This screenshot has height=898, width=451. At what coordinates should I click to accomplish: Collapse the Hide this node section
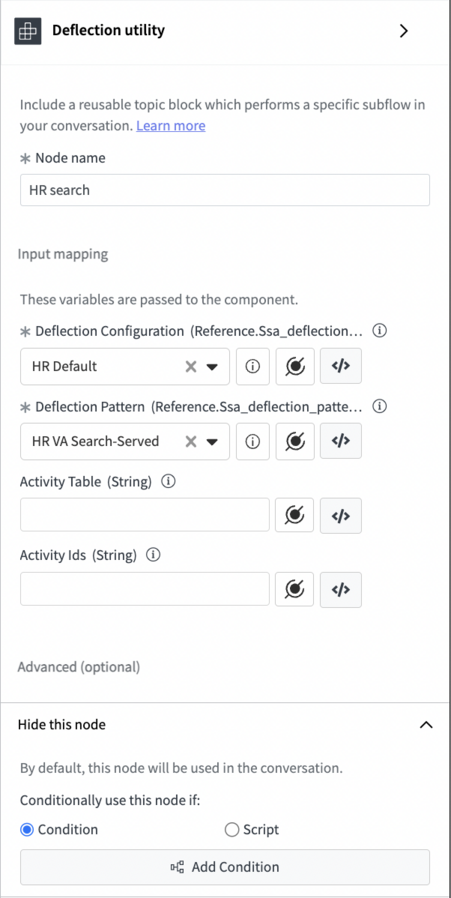point(426,724)
